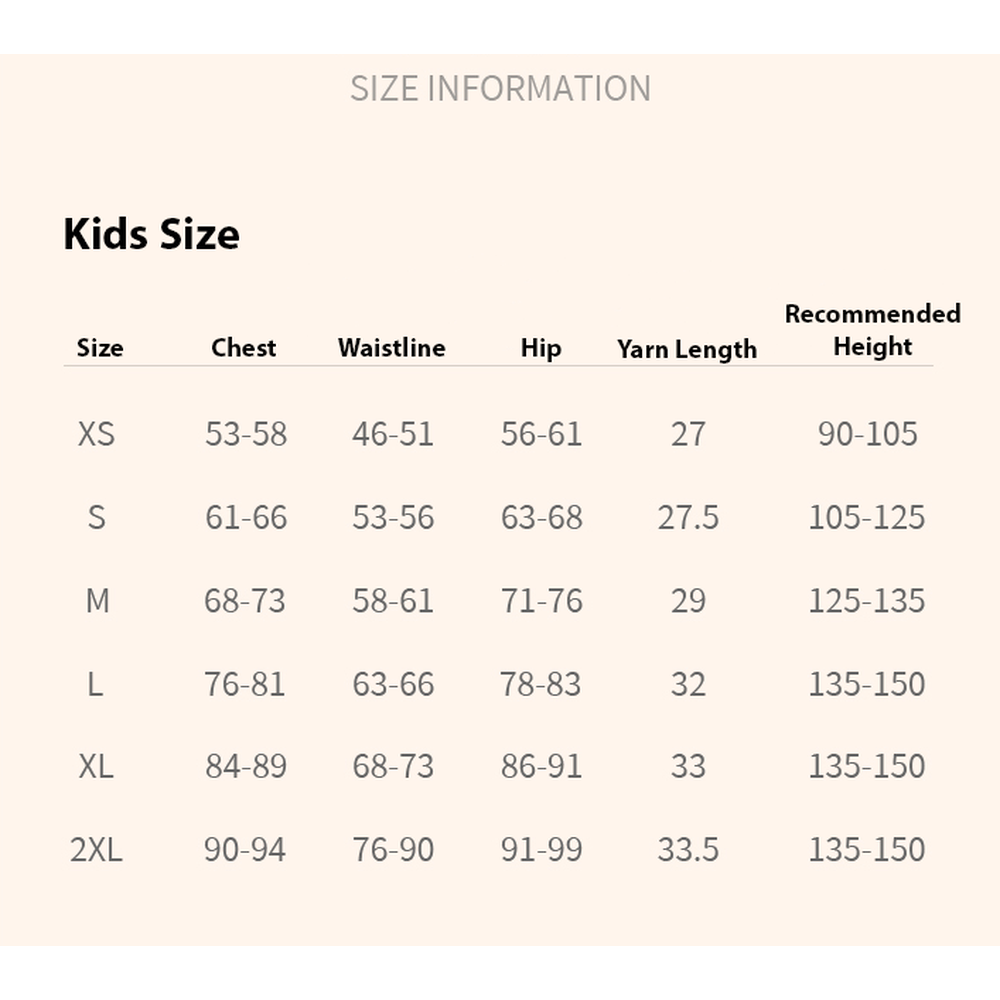Click recommended height 125-135 for size M
The image size is (1000, 1000).
pos(867,601)
